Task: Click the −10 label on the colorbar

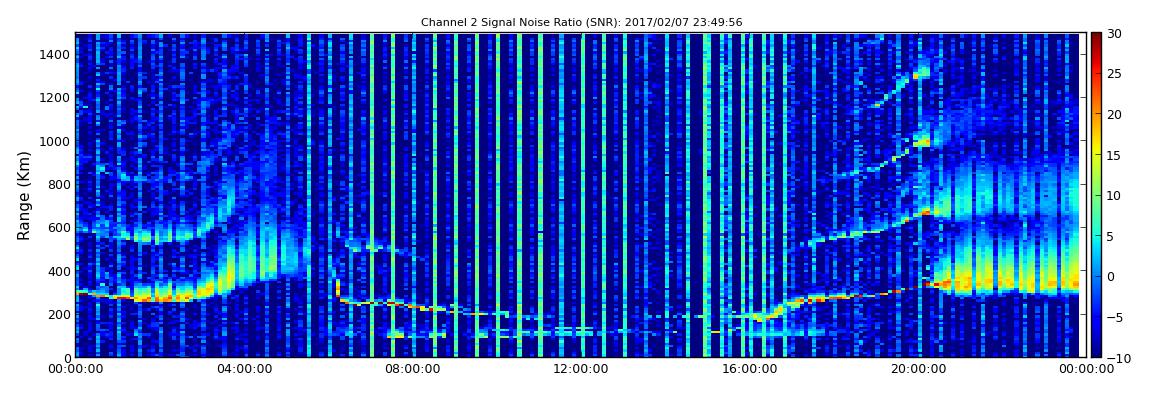Action: pos(1117,358)
